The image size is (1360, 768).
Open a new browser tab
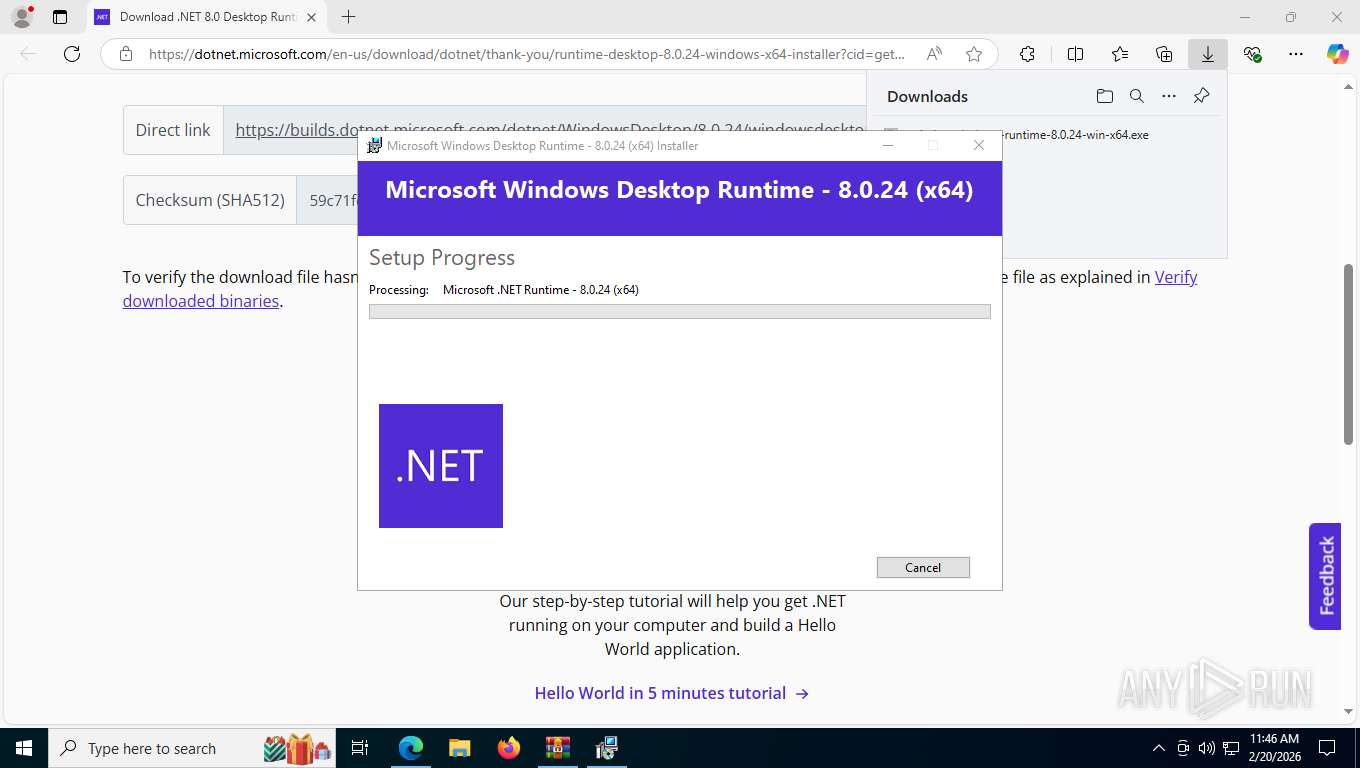click(348, 17)
